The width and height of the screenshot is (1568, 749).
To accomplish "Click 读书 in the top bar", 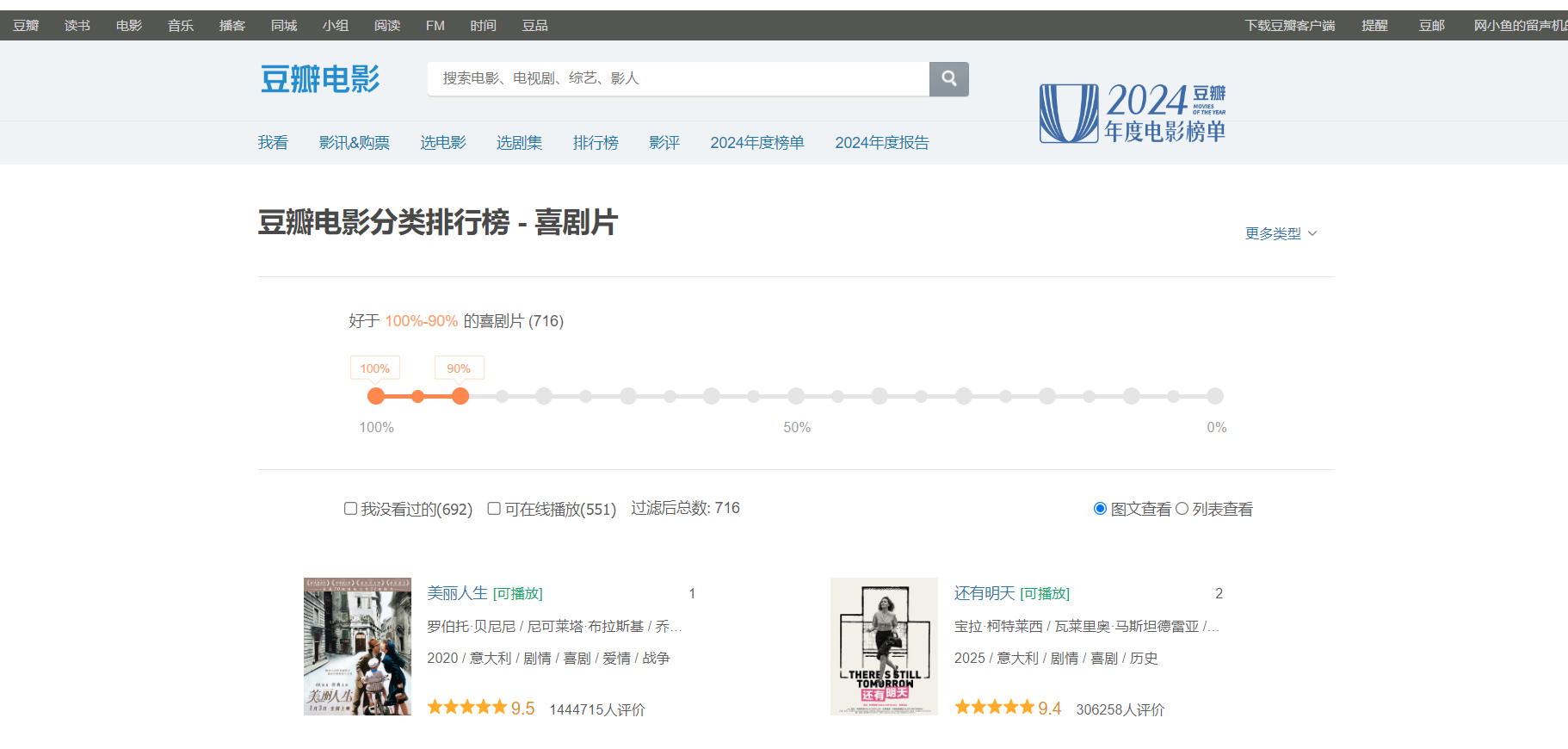I will click(x=77, y=26).
